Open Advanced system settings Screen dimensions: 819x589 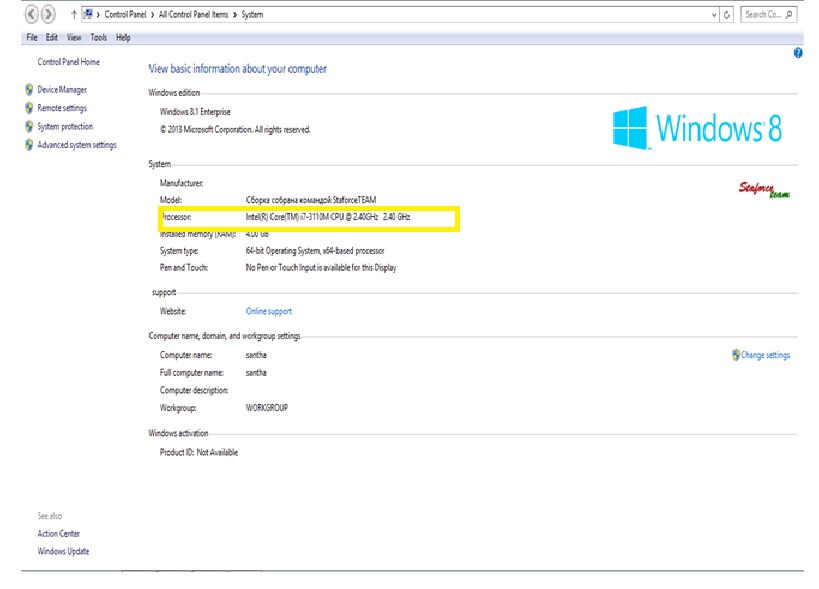(x=76, y=144)
